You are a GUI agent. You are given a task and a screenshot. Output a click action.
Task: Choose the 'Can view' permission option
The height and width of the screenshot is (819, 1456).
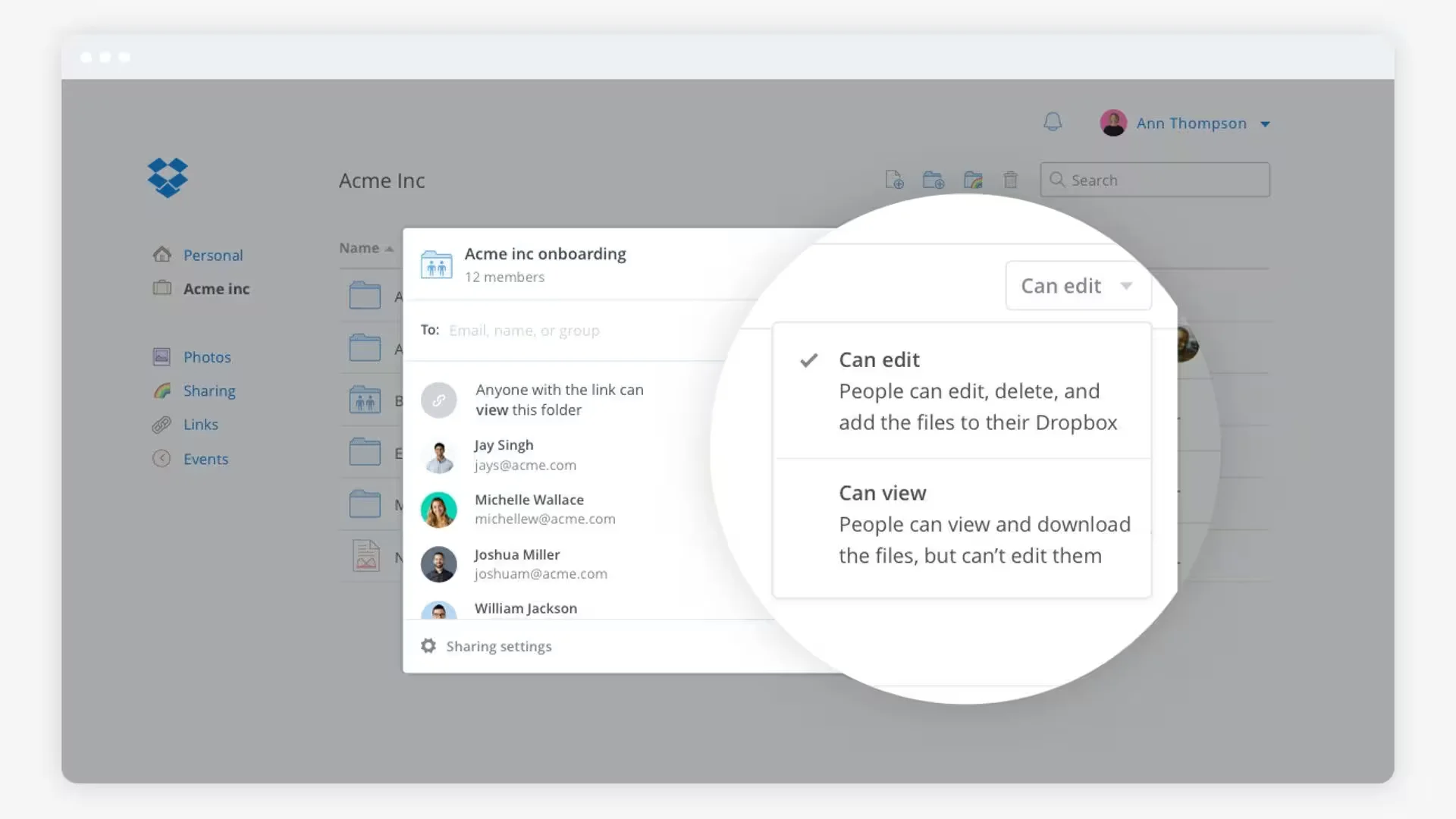coord(882,494)
